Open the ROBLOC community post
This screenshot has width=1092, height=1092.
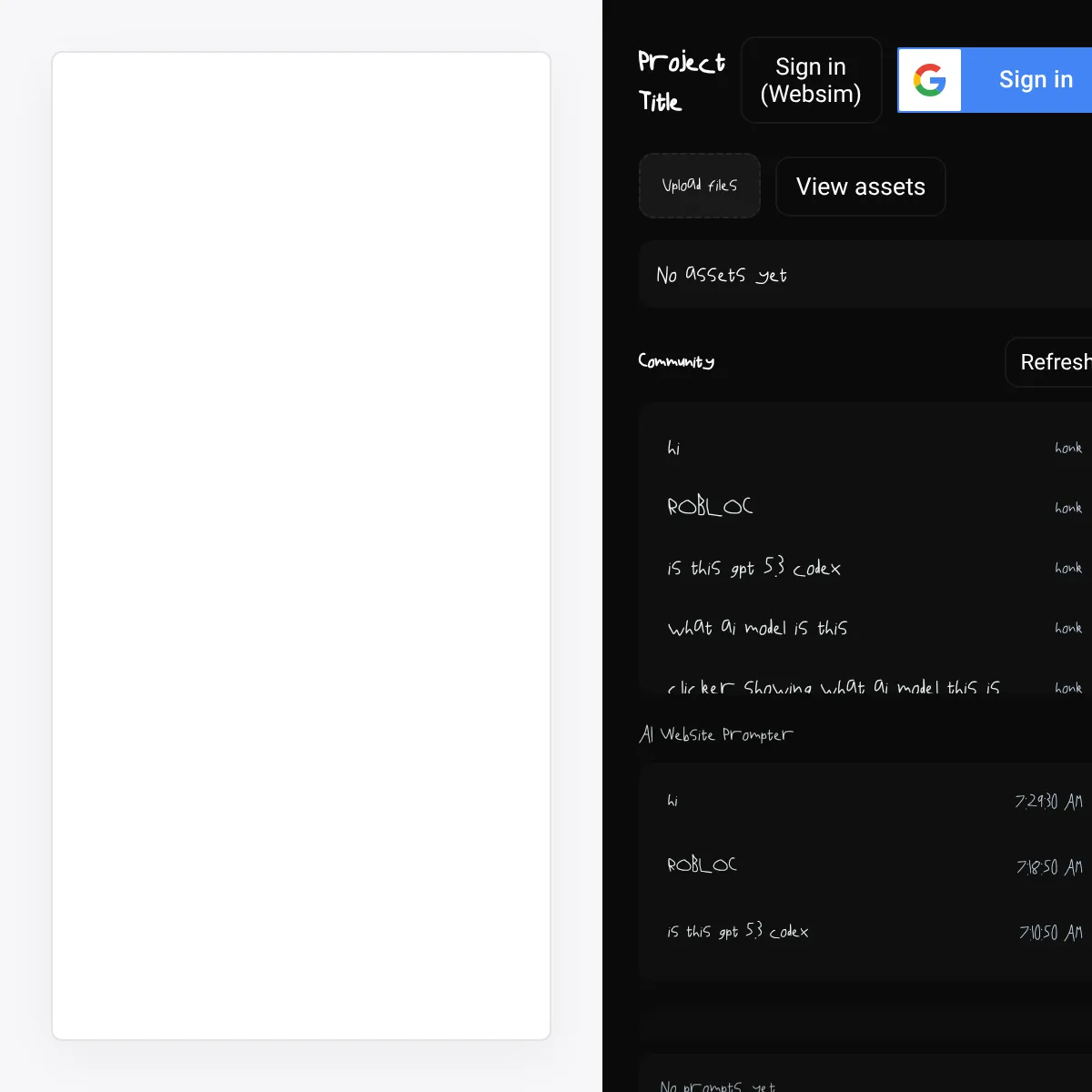[x=710, y=507]
